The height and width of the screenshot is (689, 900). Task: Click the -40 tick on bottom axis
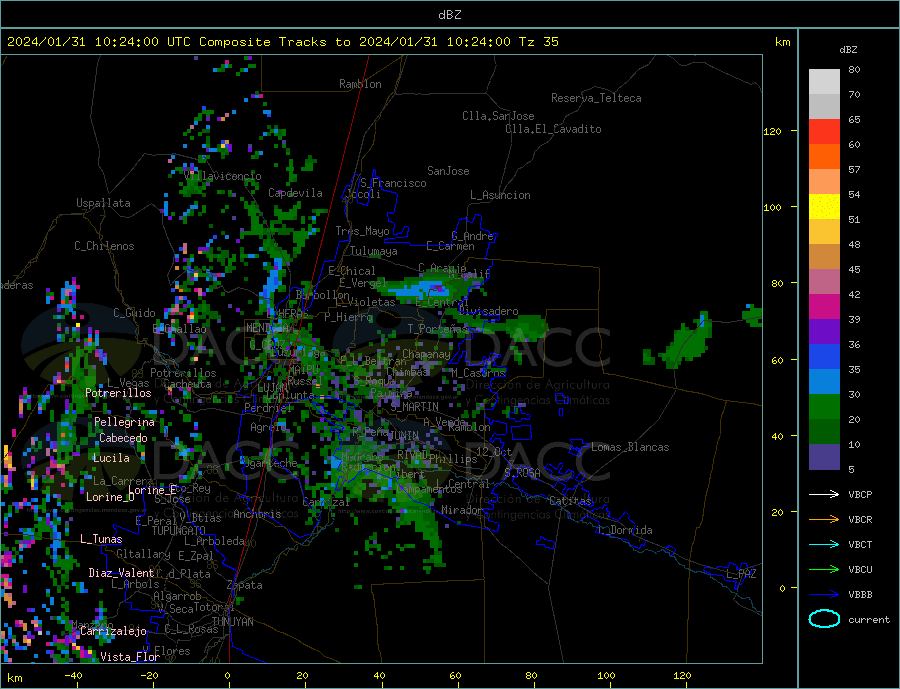coord(73,676)
